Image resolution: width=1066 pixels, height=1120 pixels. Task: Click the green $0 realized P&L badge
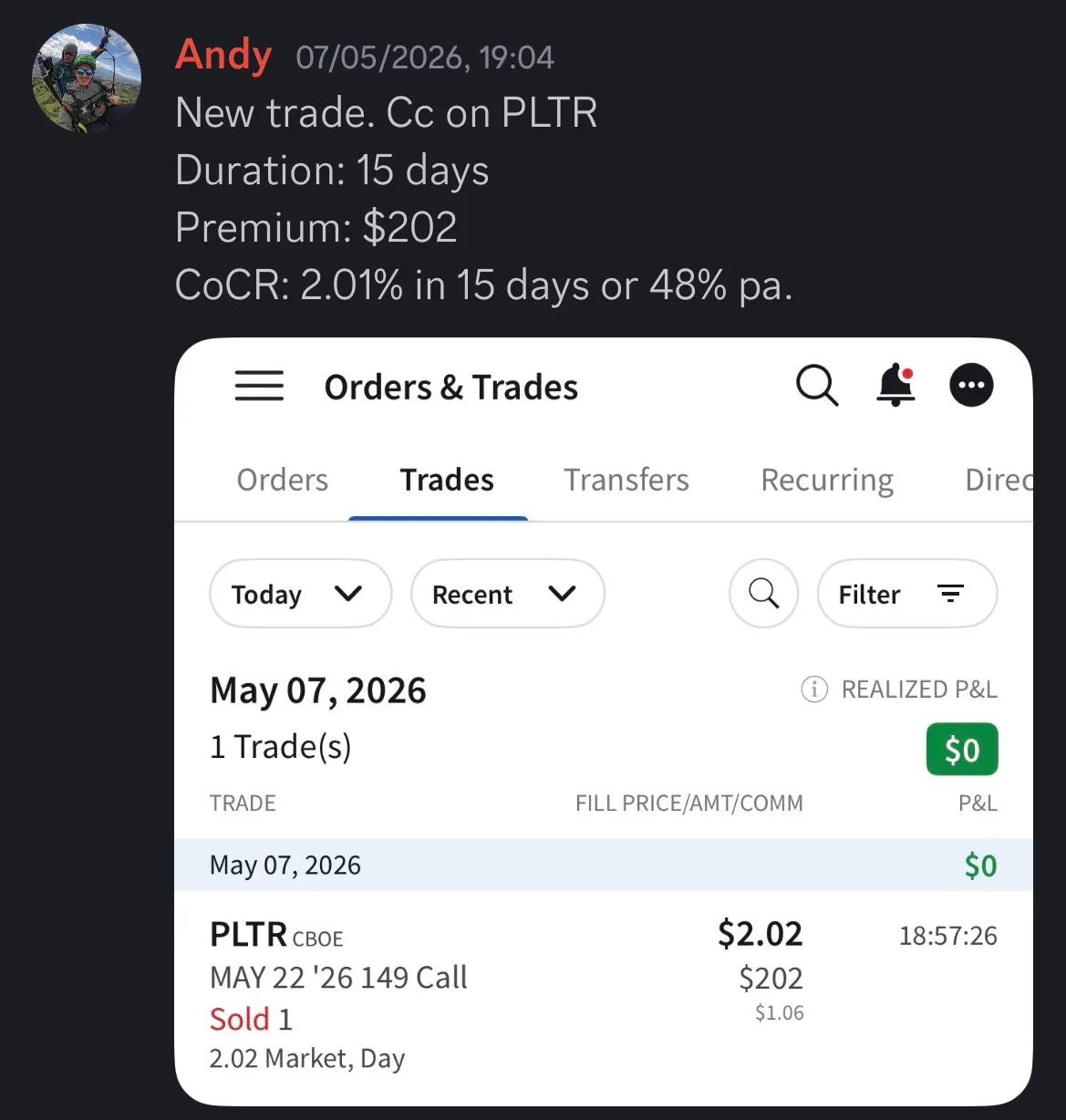962,750
